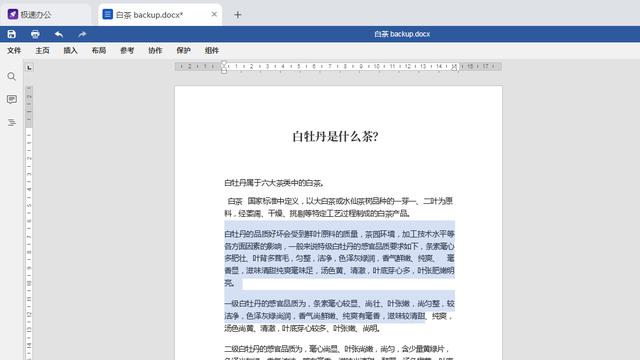Print the document using the printer icon
The height and width of the screenshot is (360, 640).
tap(35, 34)
